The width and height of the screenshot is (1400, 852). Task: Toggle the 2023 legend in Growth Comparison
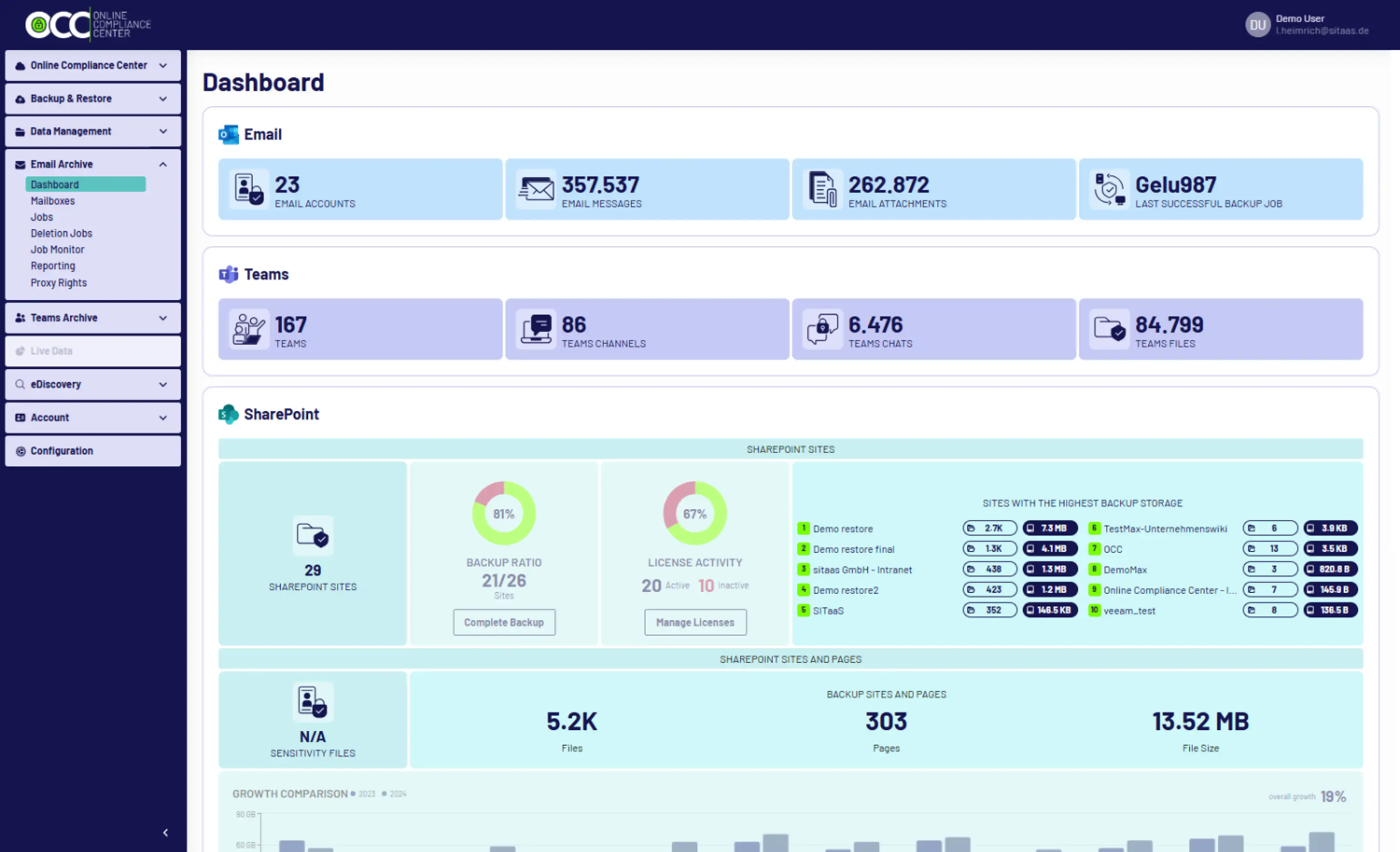[364, 793]
